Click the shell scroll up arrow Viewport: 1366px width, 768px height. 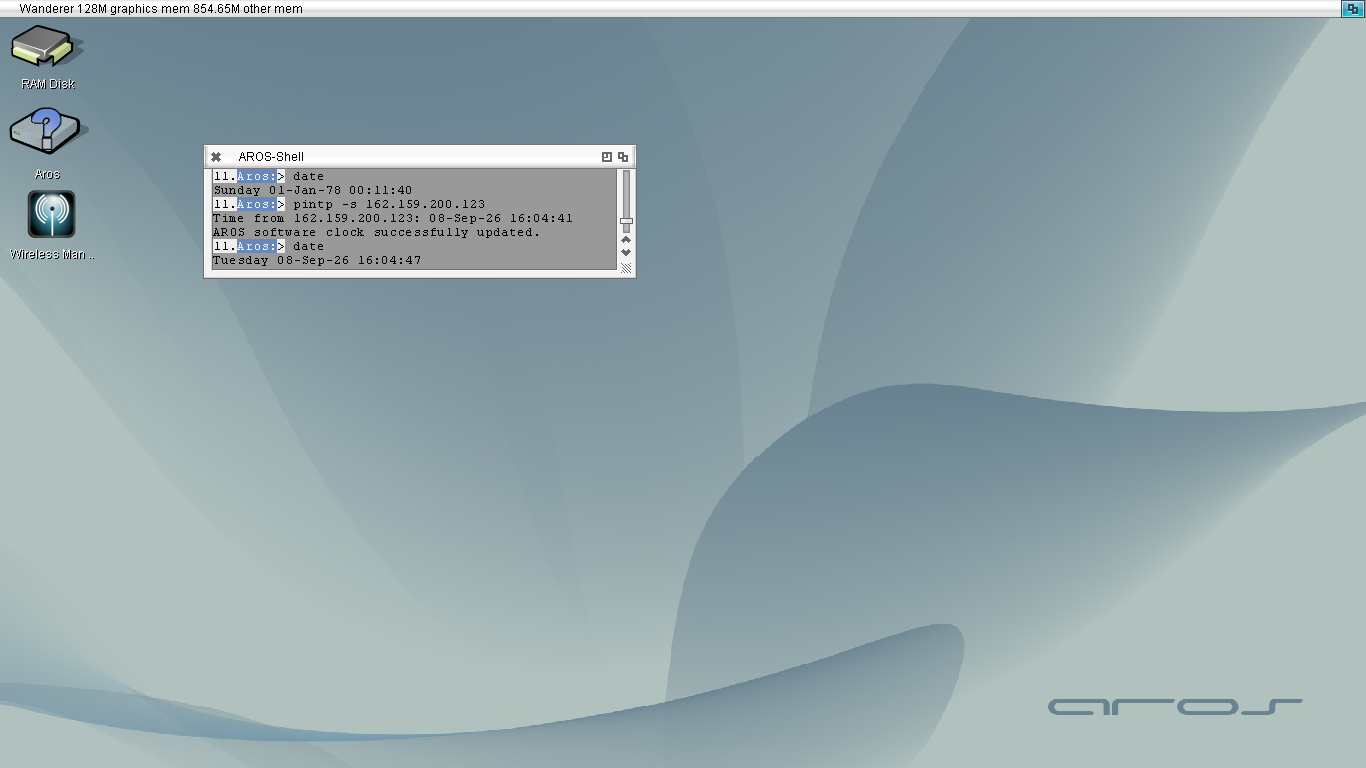pos(626,239)
